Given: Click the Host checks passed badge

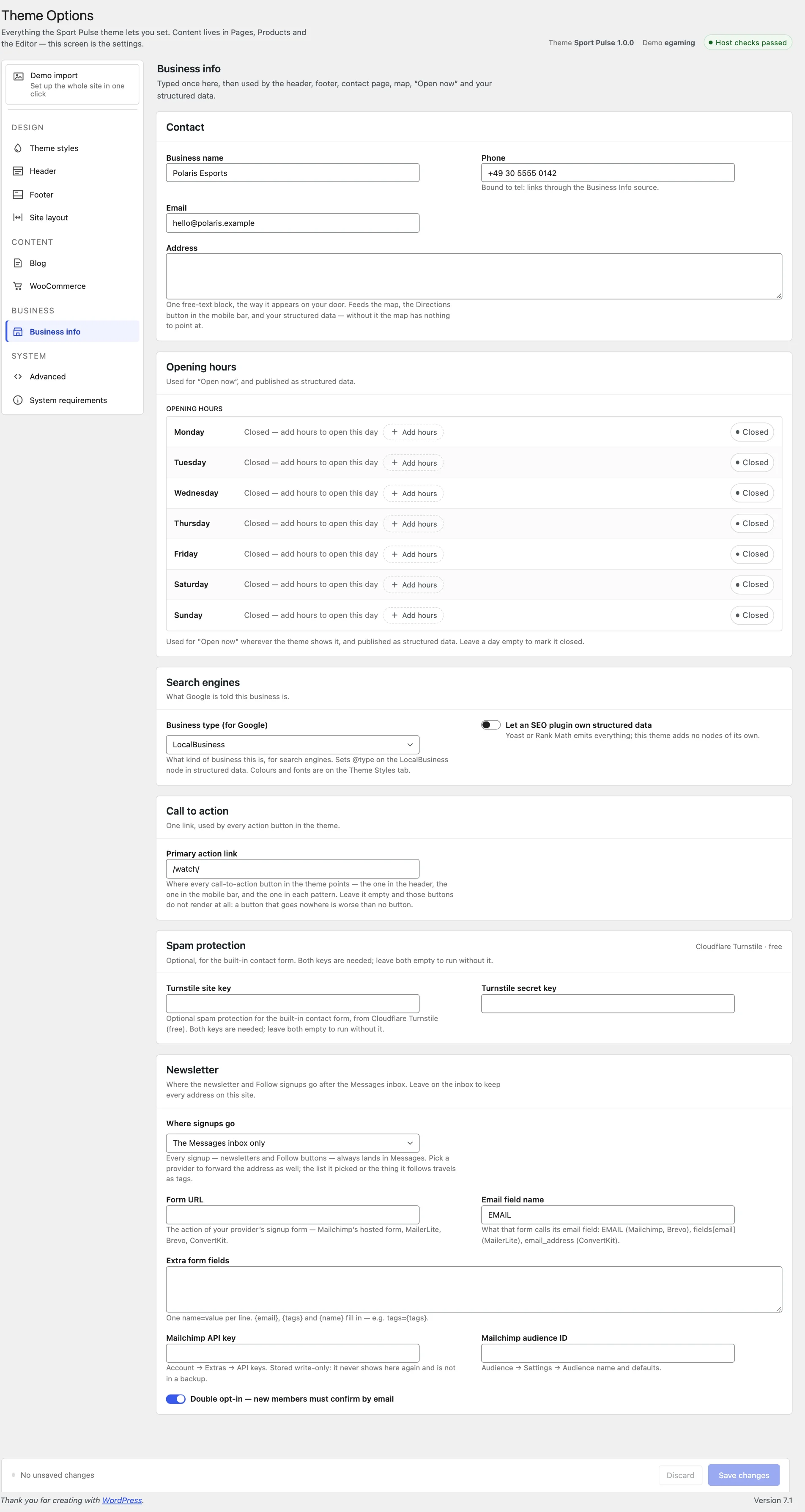Looking at the screenshot, I should (747, 42).
